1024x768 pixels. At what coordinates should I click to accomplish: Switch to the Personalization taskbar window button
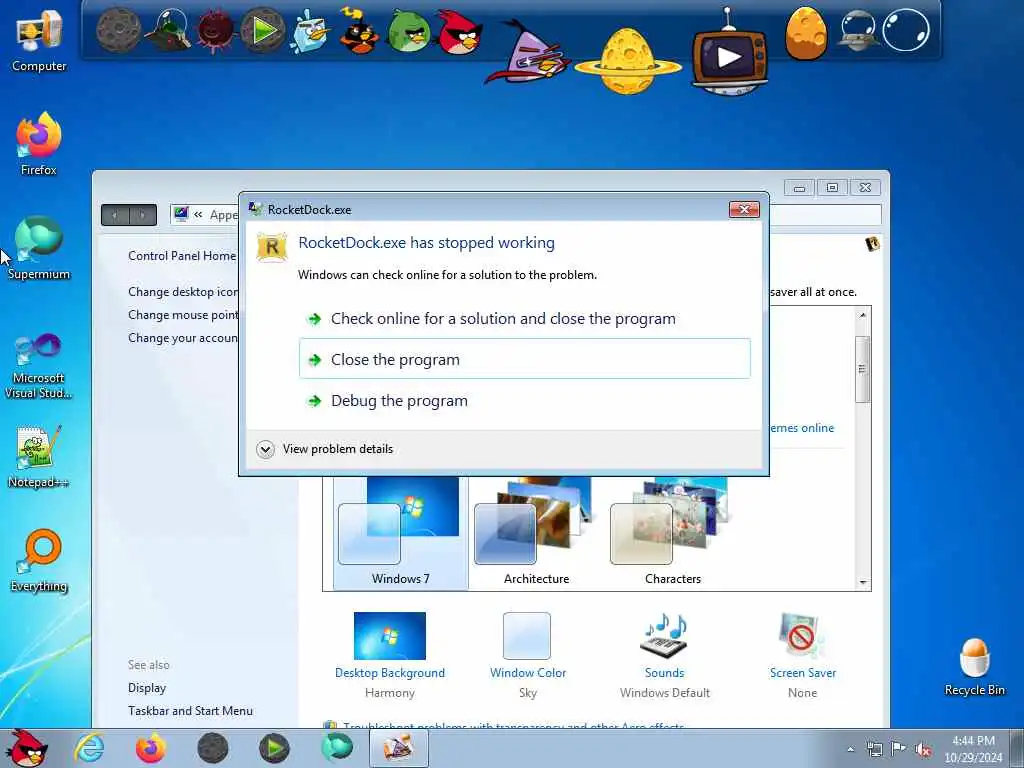(x=399, y=748)
